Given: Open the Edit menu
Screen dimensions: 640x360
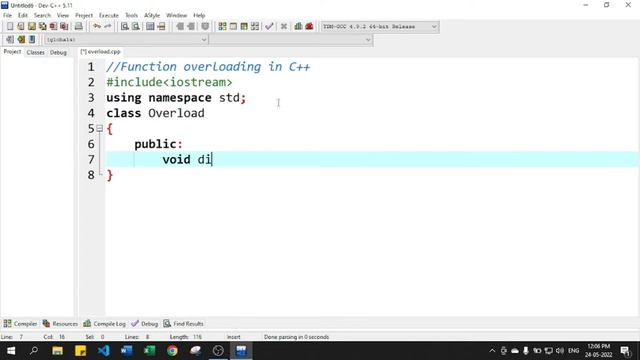Looking at the screenshot, I should pos(22,16).
